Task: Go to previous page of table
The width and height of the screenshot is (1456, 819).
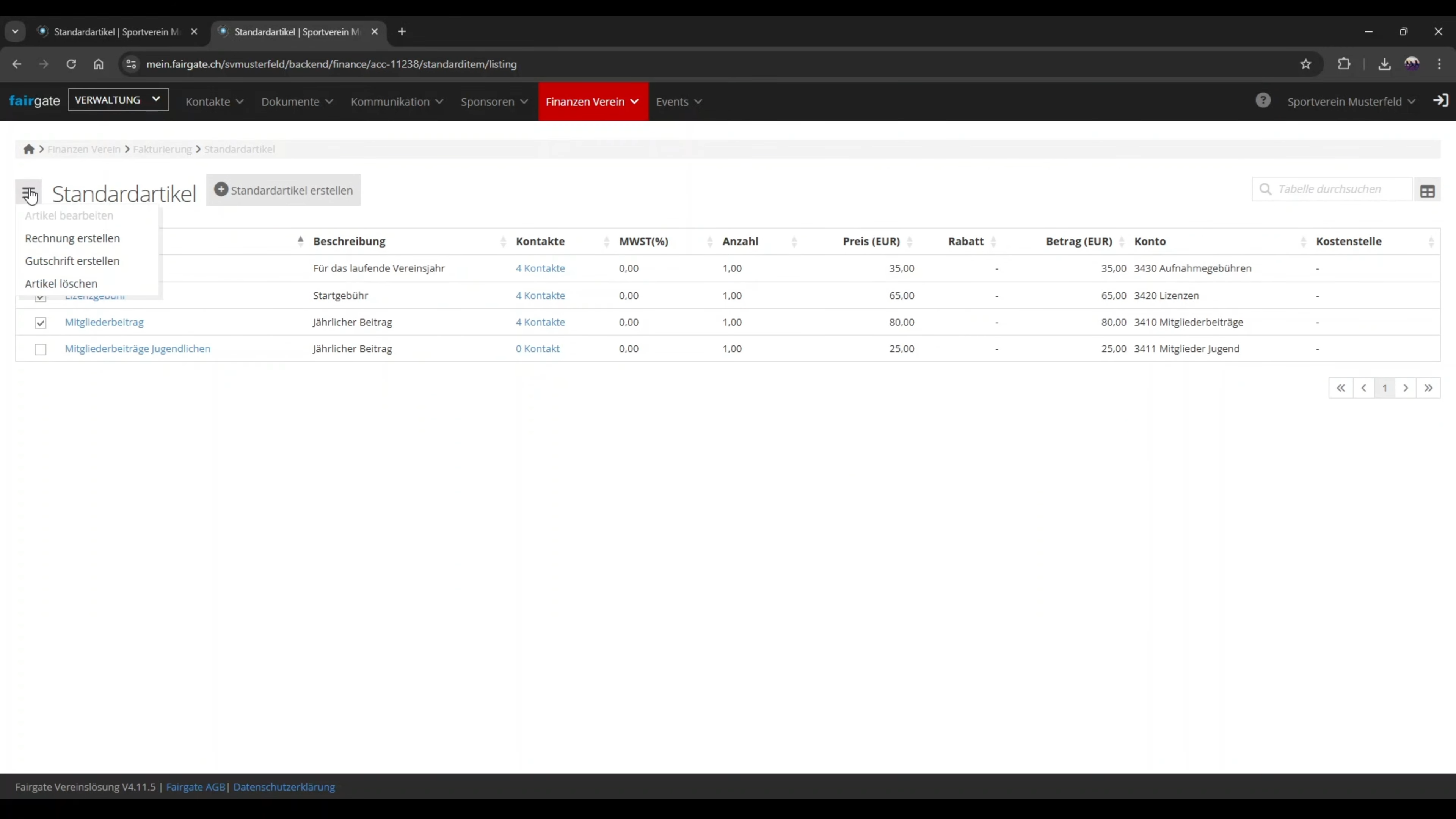Action: pyautogui.click(x=1364, y=388)
